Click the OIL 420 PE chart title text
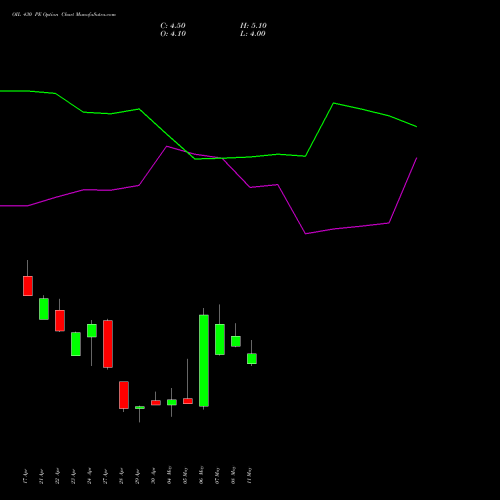 [x=64, y=15]
